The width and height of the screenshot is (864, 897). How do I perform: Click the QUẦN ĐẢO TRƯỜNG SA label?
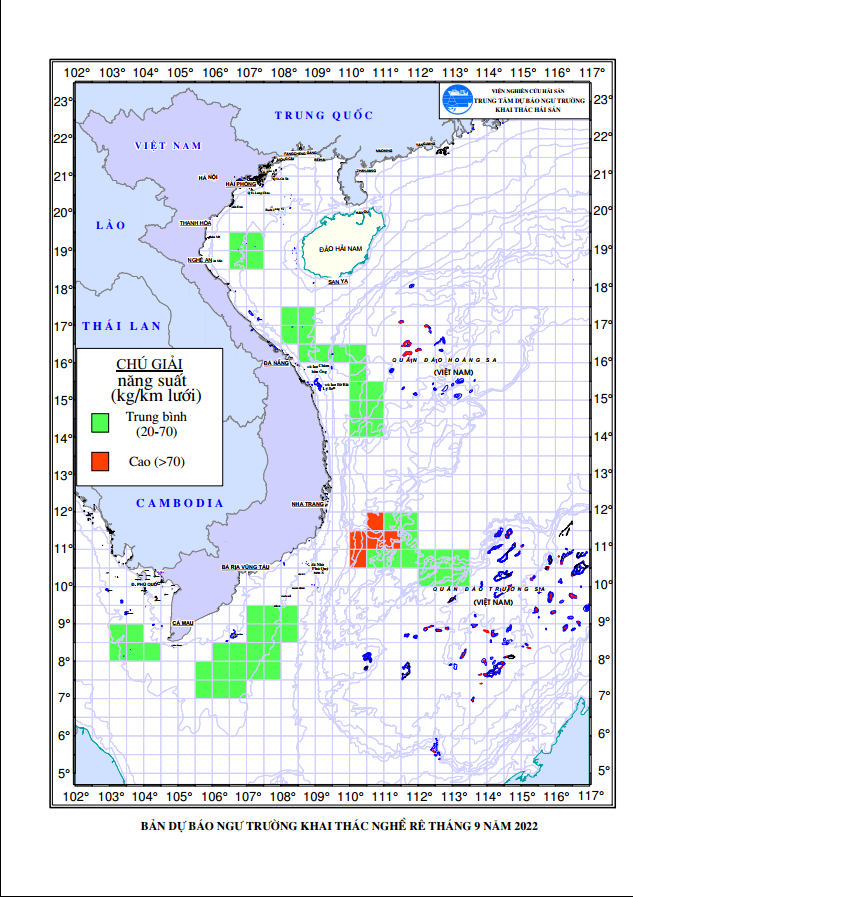(489, 589)
